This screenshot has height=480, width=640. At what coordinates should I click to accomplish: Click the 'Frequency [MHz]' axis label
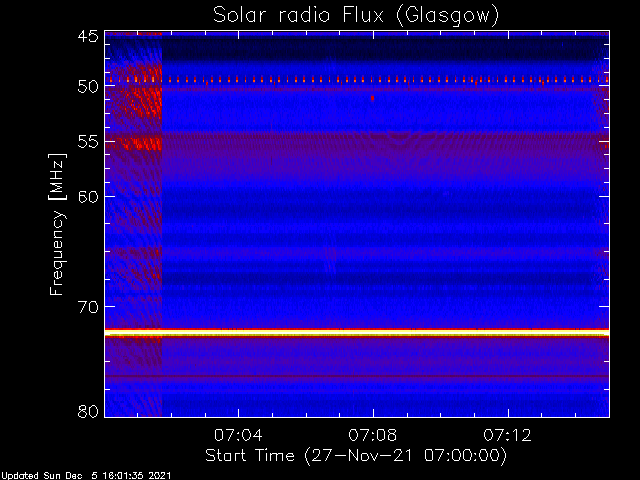57,224
